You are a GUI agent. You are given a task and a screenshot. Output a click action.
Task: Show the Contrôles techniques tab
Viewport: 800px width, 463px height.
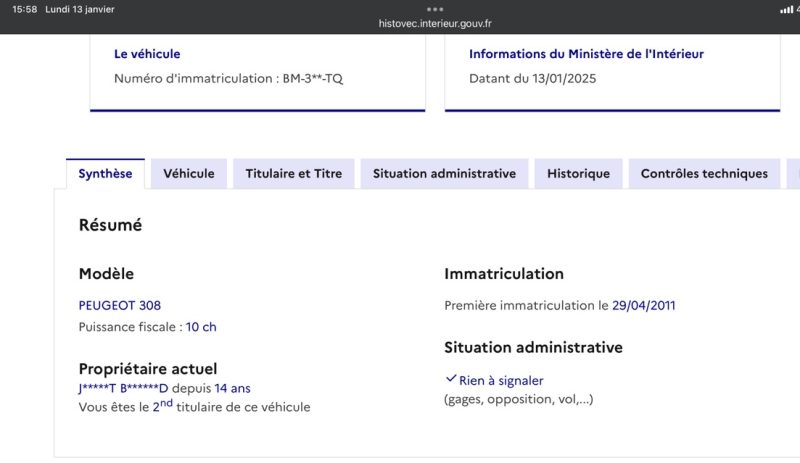[704, 173]
